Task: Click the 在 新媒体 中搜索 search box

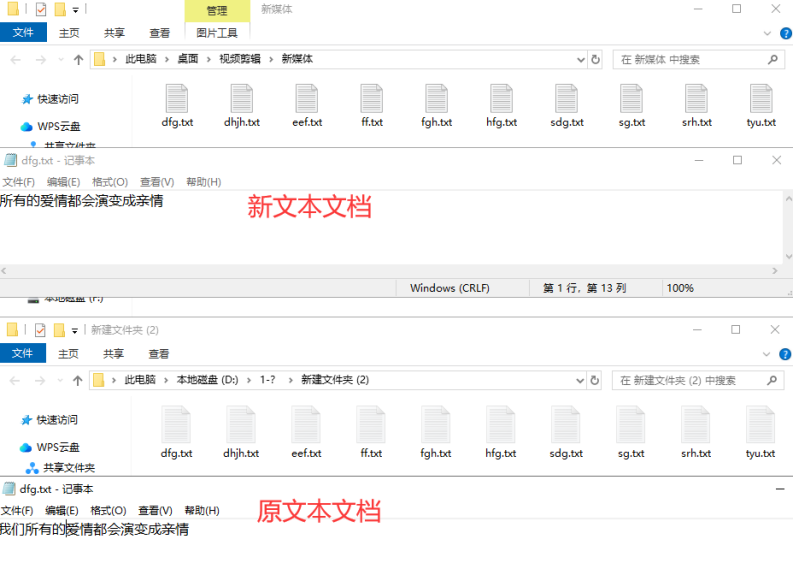Action: [690, 60]
